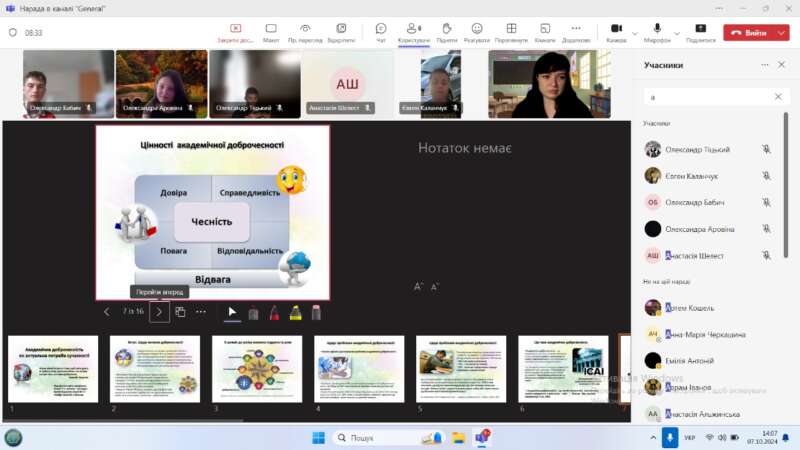Viewport: 800px width, 450px height.
Task: Toggle mute for Олександр Тіцький in list
Action: [766, 149]
